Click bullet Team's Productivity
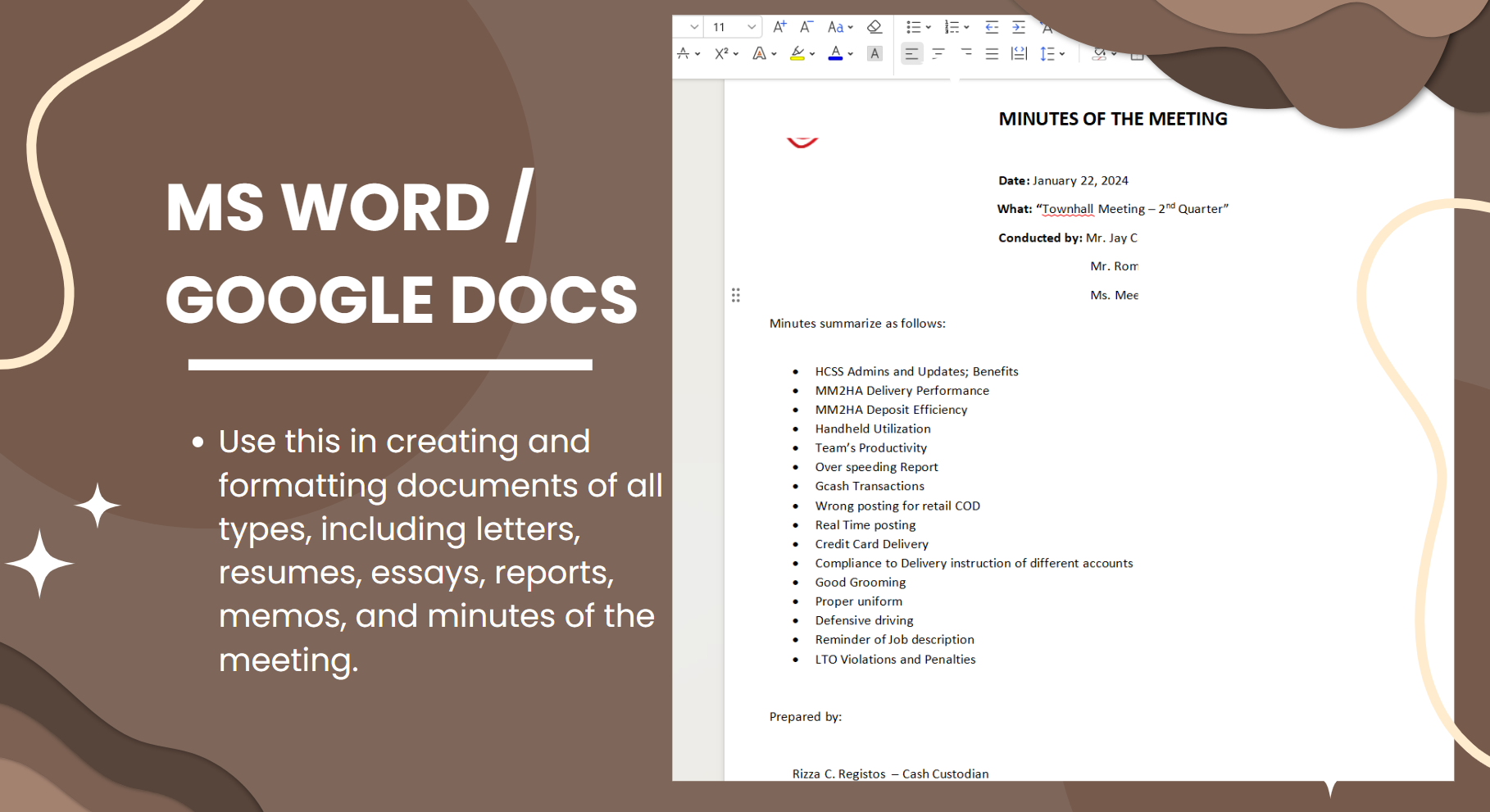 [x=870, y=448]
